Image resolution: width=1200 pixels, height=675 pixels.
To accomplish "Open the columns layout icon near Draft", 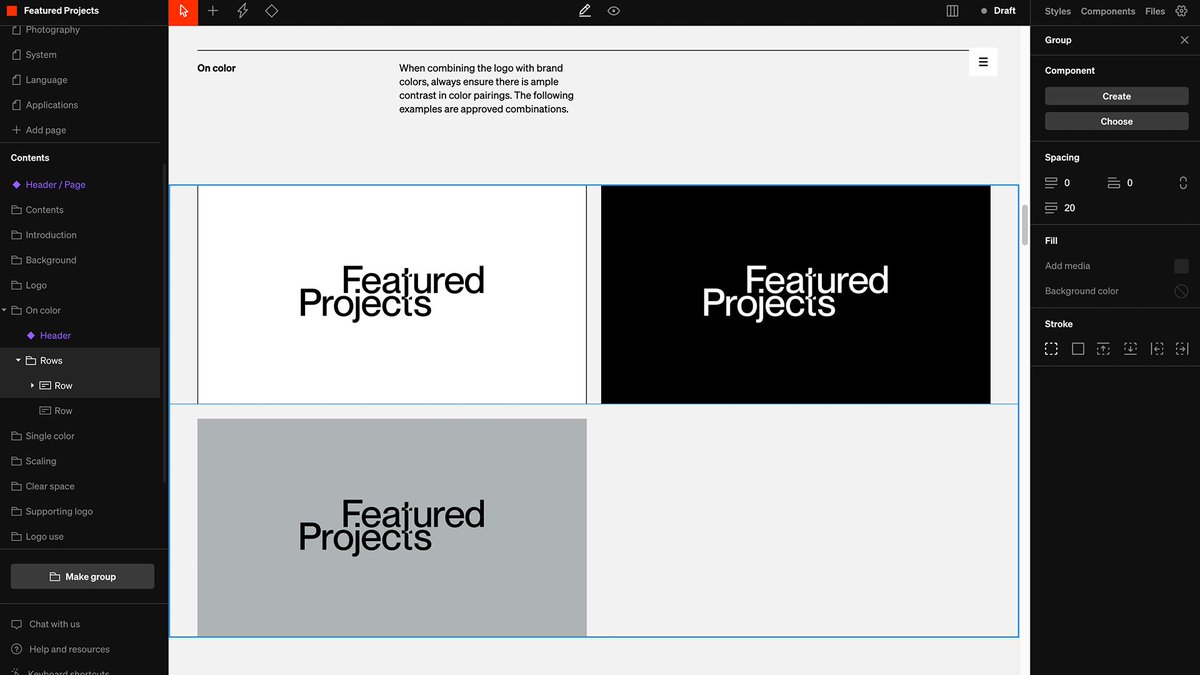I will (x=952, y=11).
